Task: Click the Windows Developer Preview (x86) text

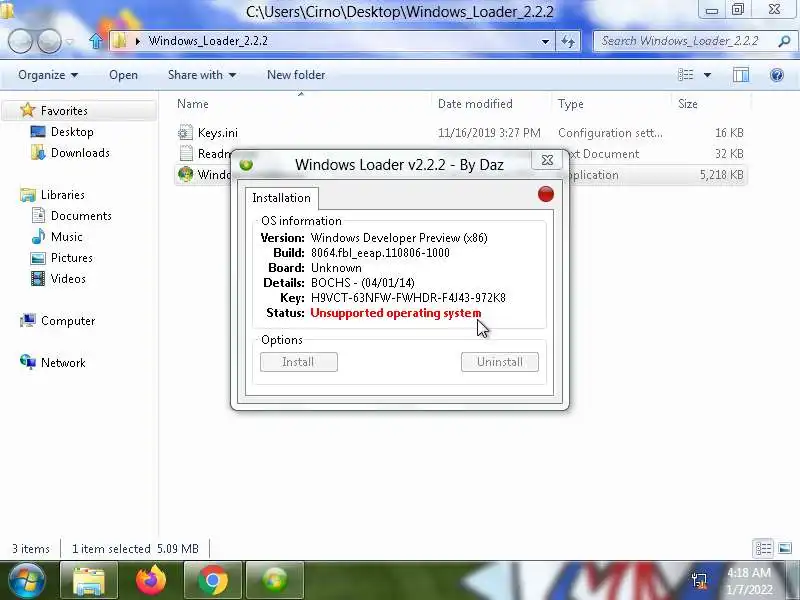Action: [x=399, y=238]
